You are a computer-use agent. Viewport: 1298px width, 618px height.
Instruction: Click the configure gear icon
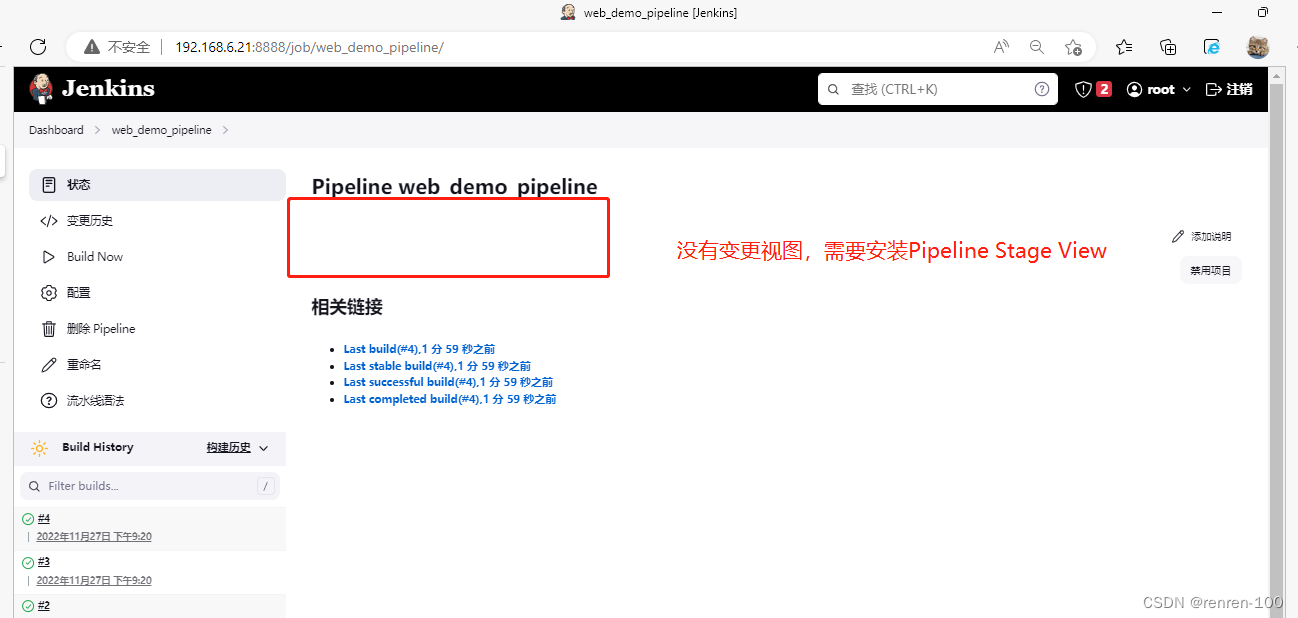click(x=49, y=293)
